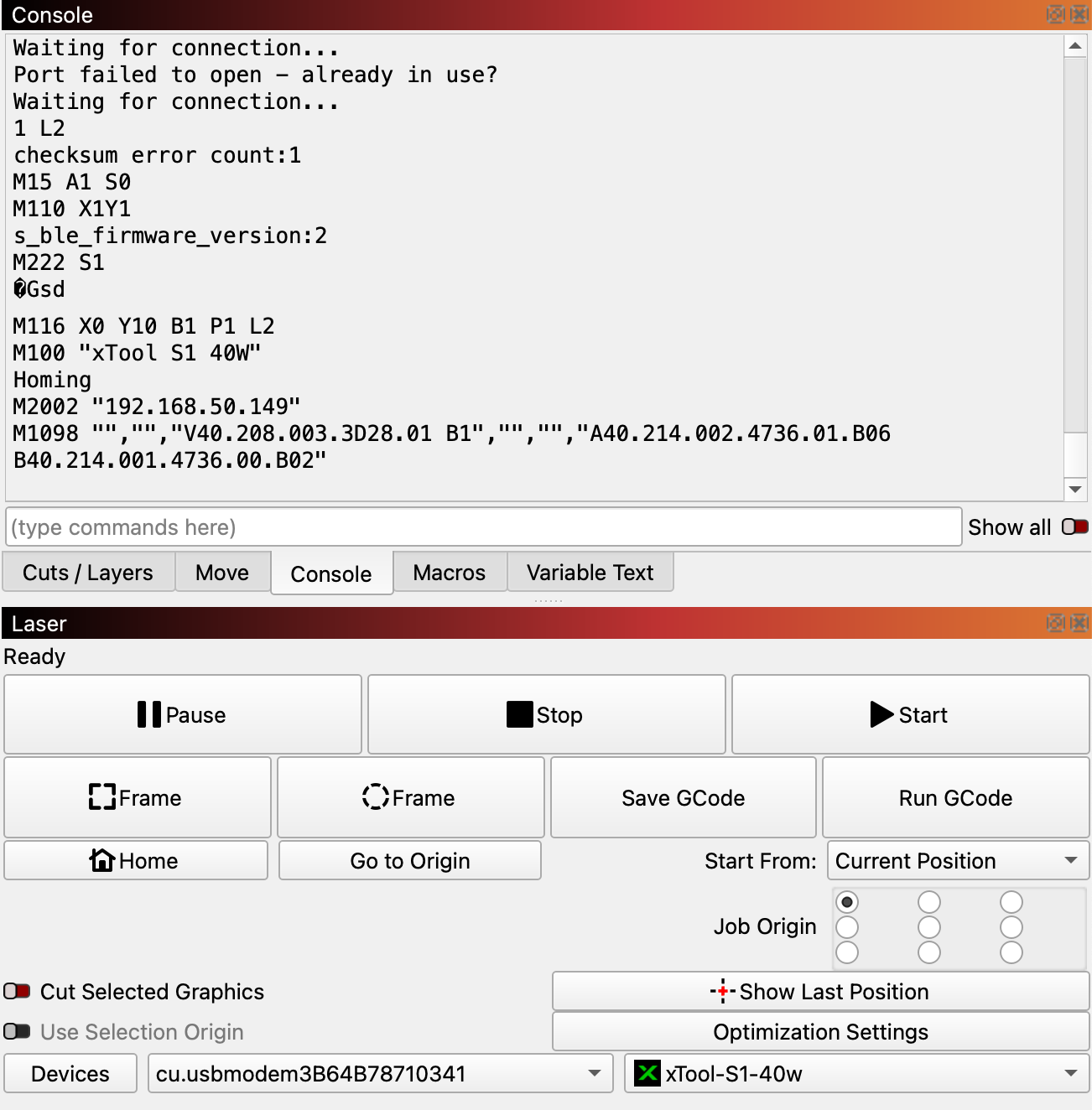Click the Save GCode button
Viewport: 1092px width, 1110px height.
click(683, 797)
